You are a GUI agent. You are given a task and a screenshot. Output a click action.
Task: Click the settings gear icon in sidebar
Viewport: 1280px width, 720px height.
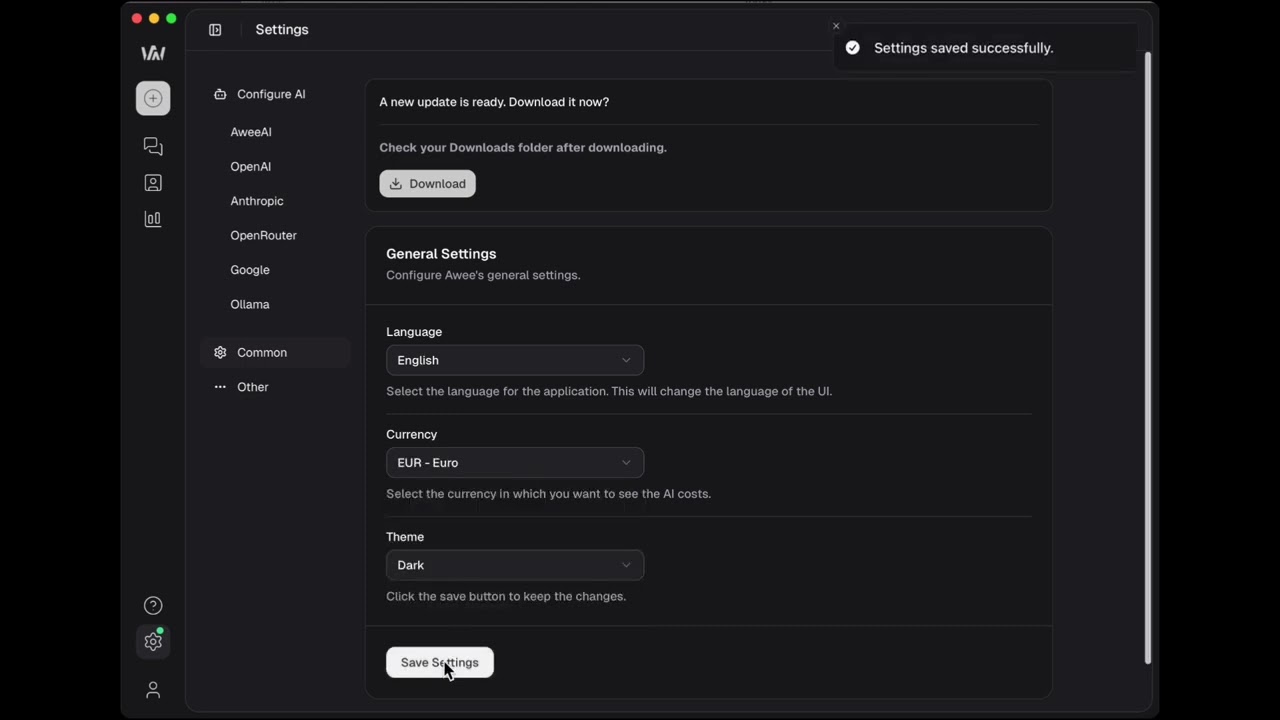point(153,642)
